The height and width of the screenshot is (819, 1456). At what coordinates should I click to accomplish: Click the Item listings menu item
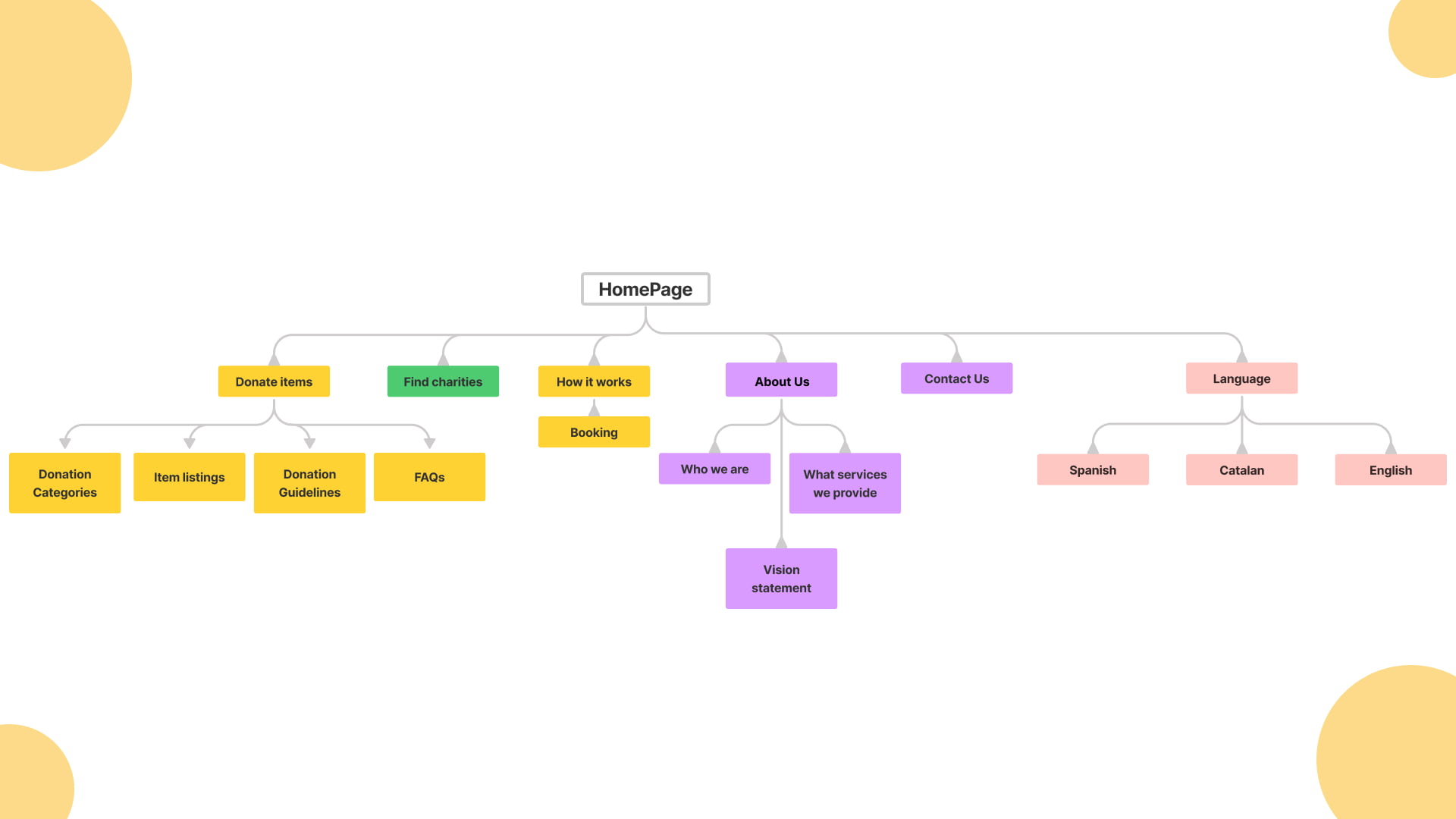[189, 476]
